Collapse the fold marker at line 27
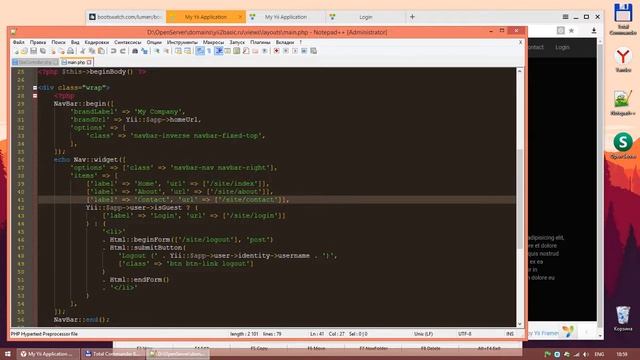 35,88
